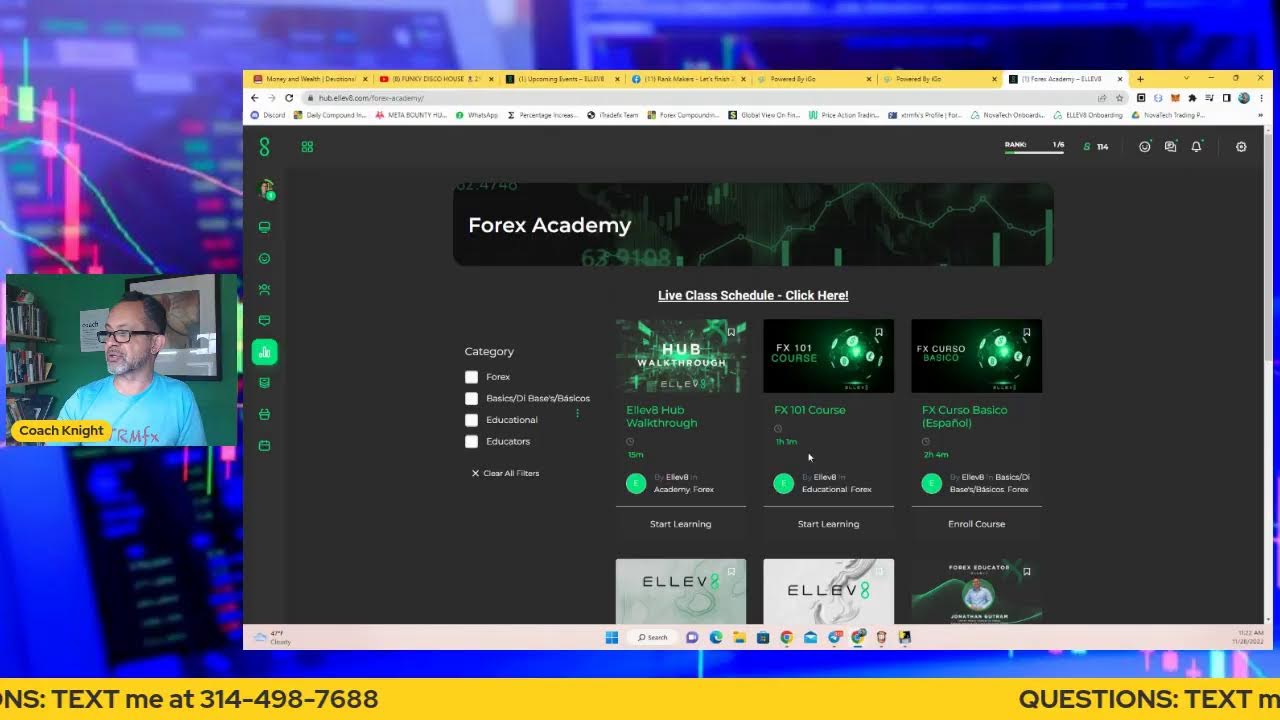The width and height of the screenshot is (1280, 720).
Task: Check the Educational category filter
Action: (x=471, y=420)
